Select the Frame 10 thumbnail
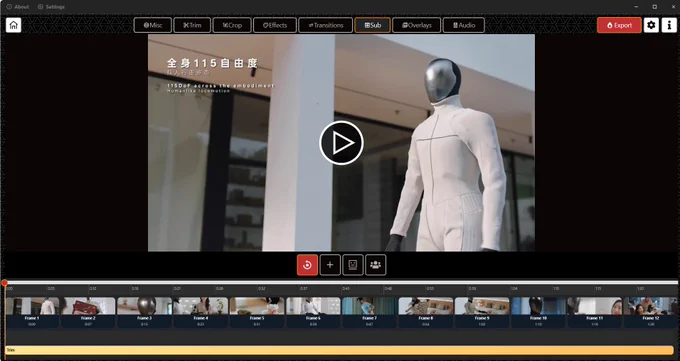 538,312
